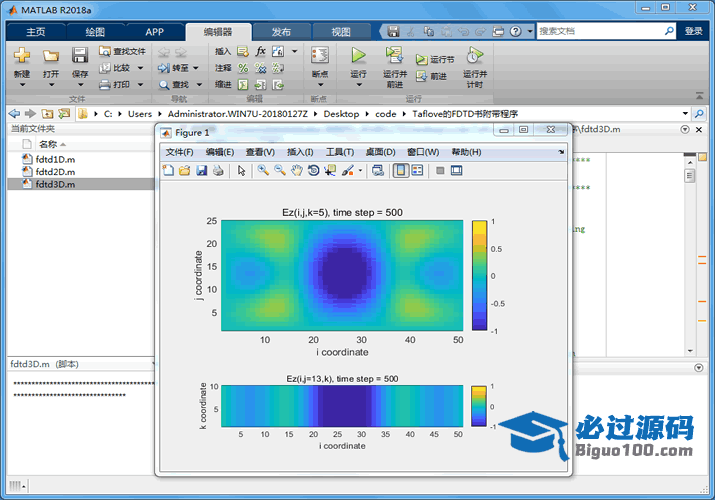Switch to the Home (主页) tab
Viewport: 715px width, 500px height.
pos(36,32)
